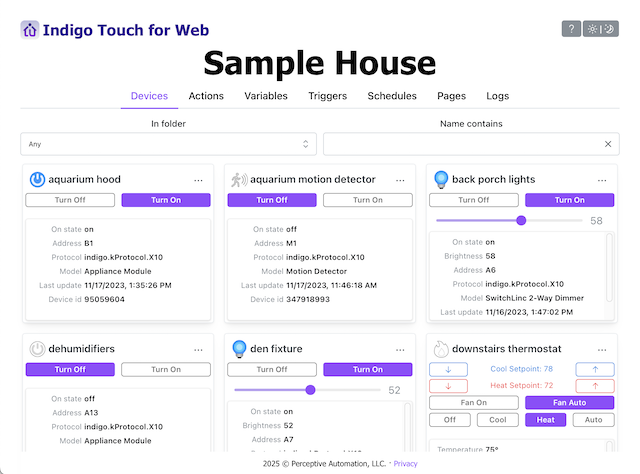The width and height of the screenshot is (640, 474).
Task: Click the downstairs thermostat flame icon
Action: [x=441, y=349]
